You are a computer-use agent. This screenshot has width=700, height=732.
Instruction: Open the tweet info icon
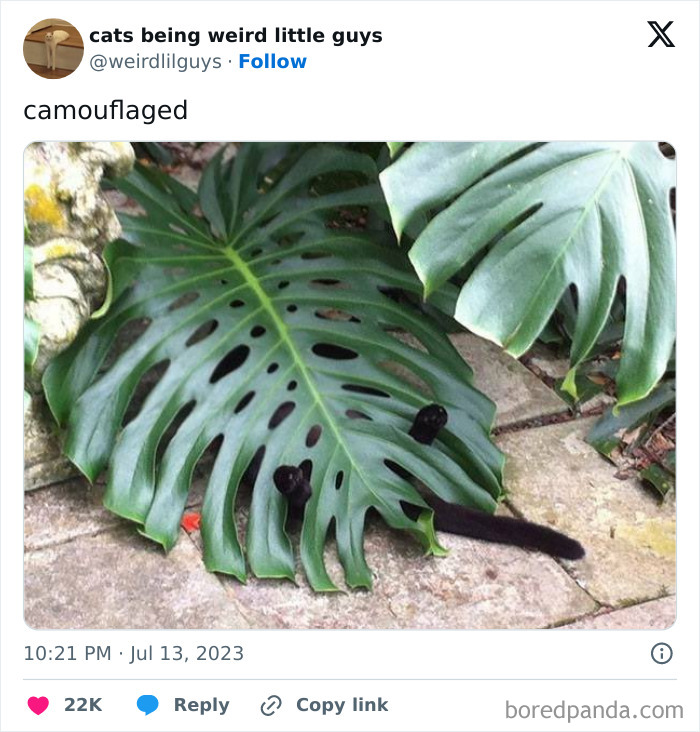coord(661,653)
